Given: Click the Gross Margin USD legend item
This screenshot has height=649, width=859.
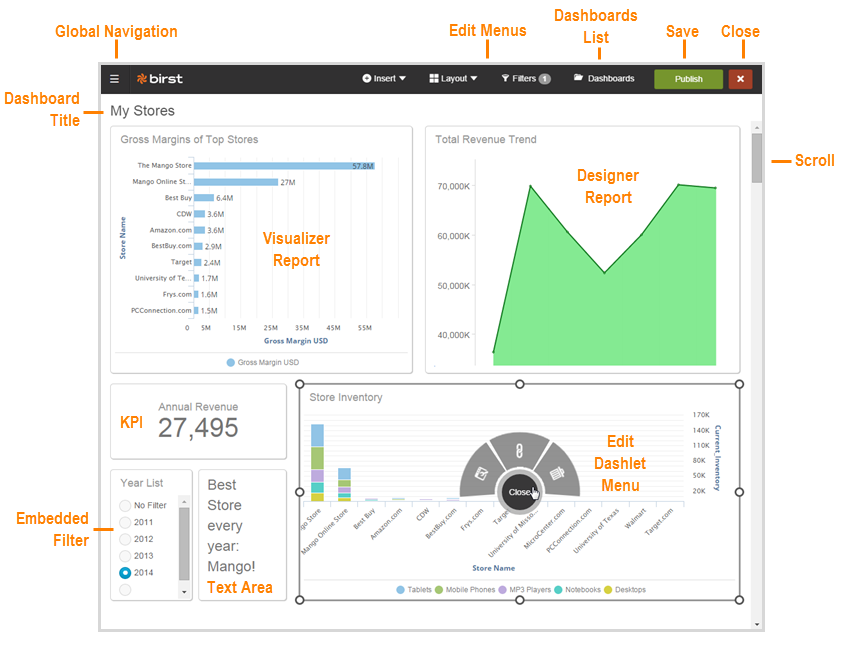Looking at the screenshot, I should pos(262,362).
